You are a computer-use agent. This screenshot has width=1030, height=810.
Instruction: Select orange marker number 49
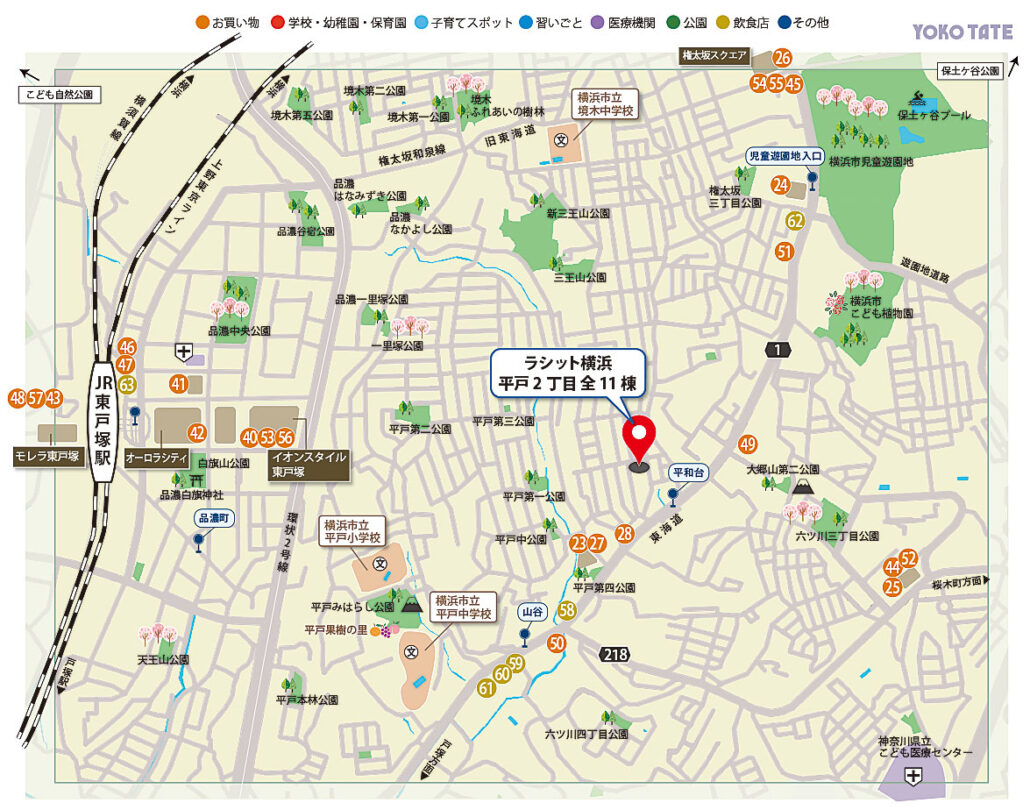coord(748,444)
